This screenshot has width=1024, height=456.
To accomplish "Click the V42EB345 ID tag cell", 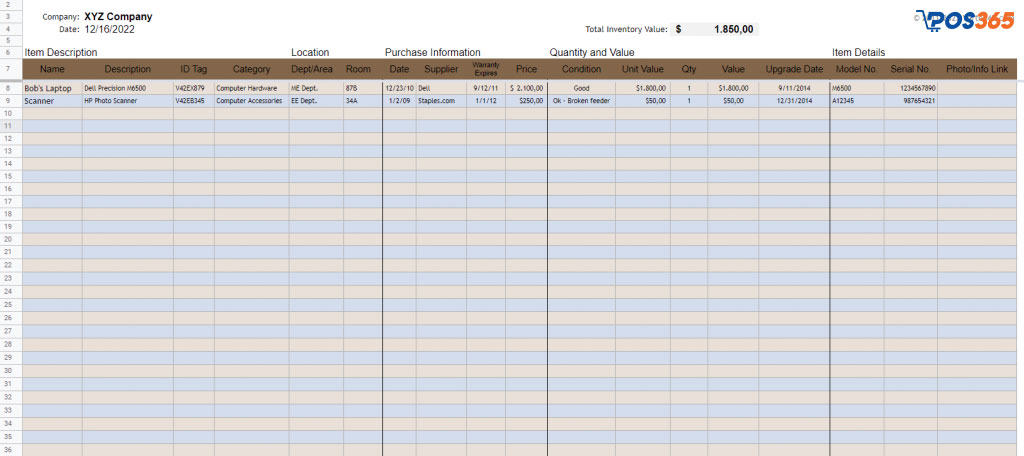I will point(190,101).
